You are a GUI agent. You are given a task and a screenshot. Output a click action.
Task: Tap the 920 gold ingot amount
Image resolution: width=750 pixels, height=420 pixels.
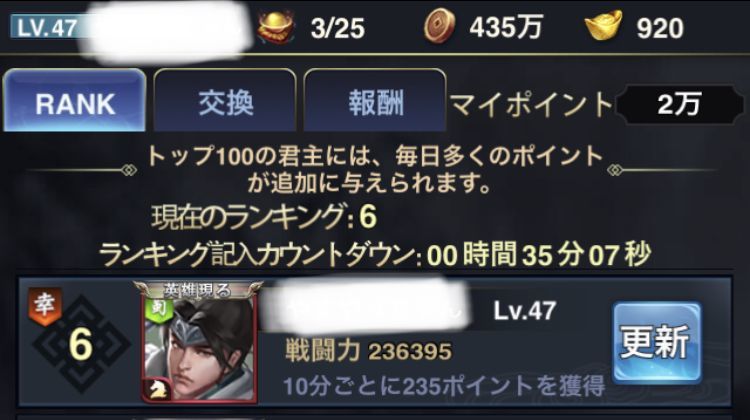tap(660, 28)
